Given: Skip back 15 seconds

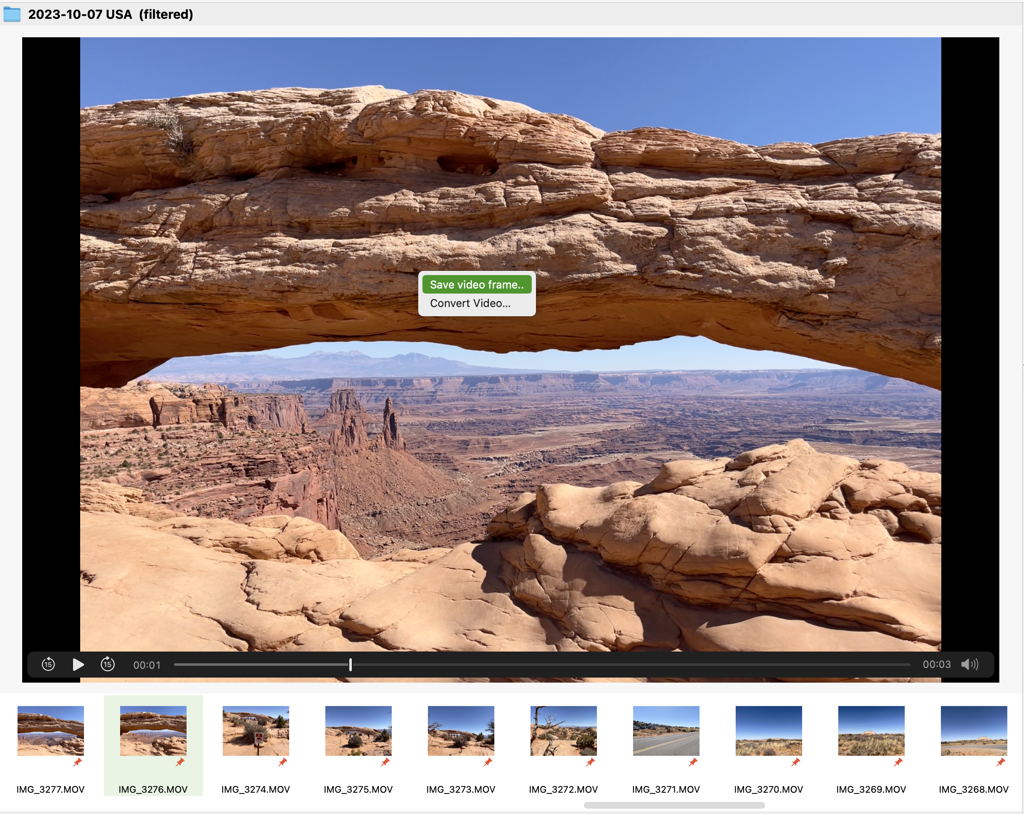Looking at the screenshot, I should (x=48, y=665).
